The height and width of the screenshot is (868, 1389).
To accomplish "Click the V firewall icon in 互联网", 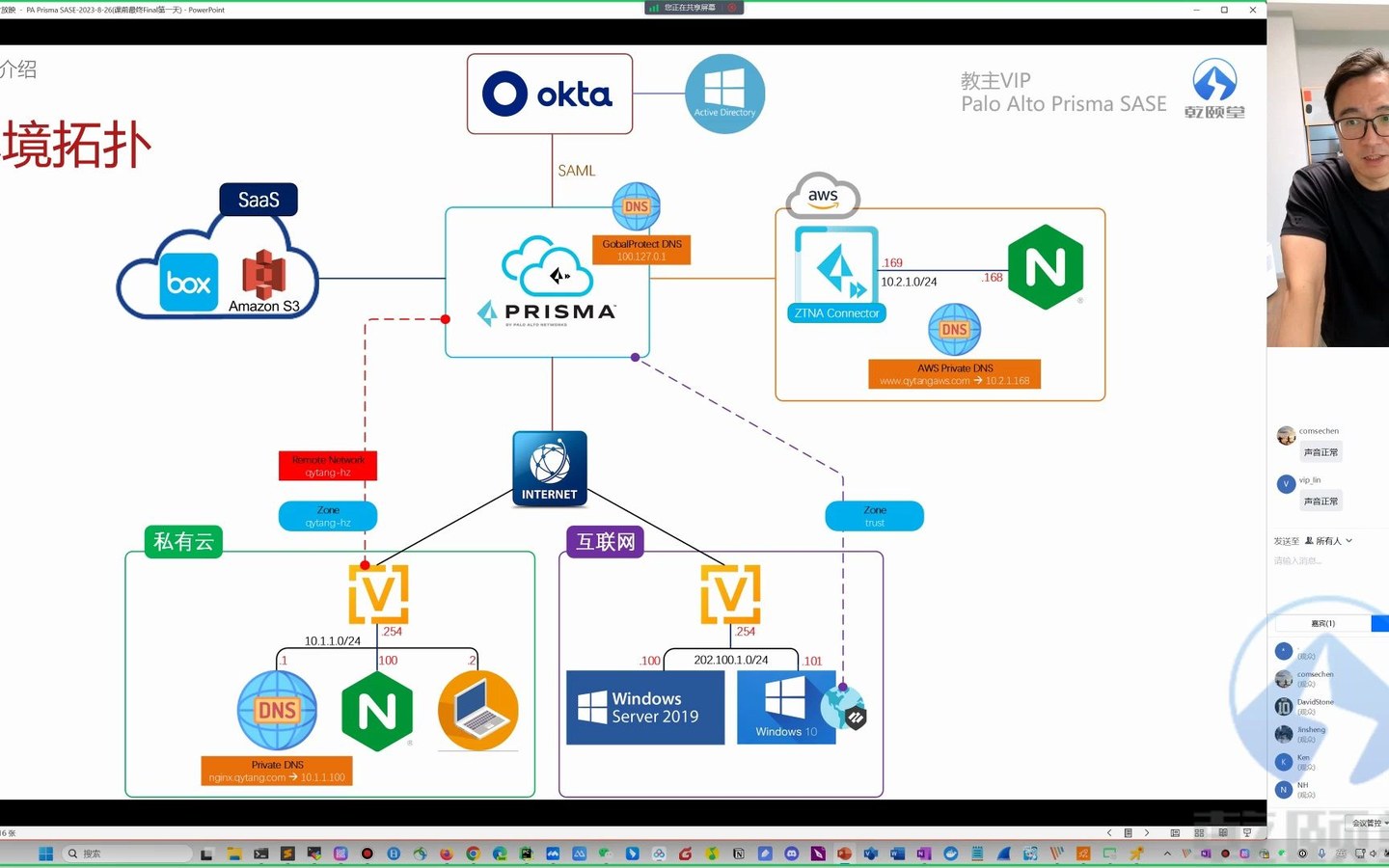I will [731, 594].
